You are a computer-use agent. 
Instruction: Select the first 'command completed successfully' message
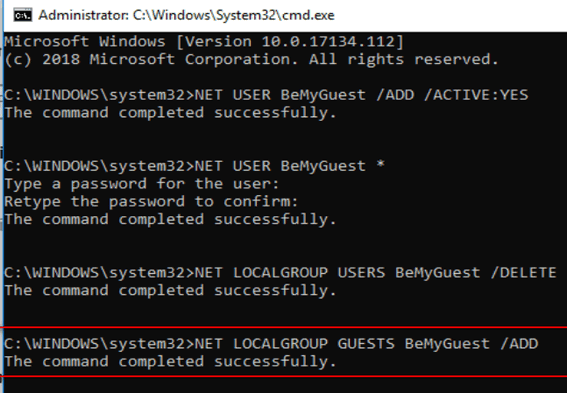coord(170,113)
